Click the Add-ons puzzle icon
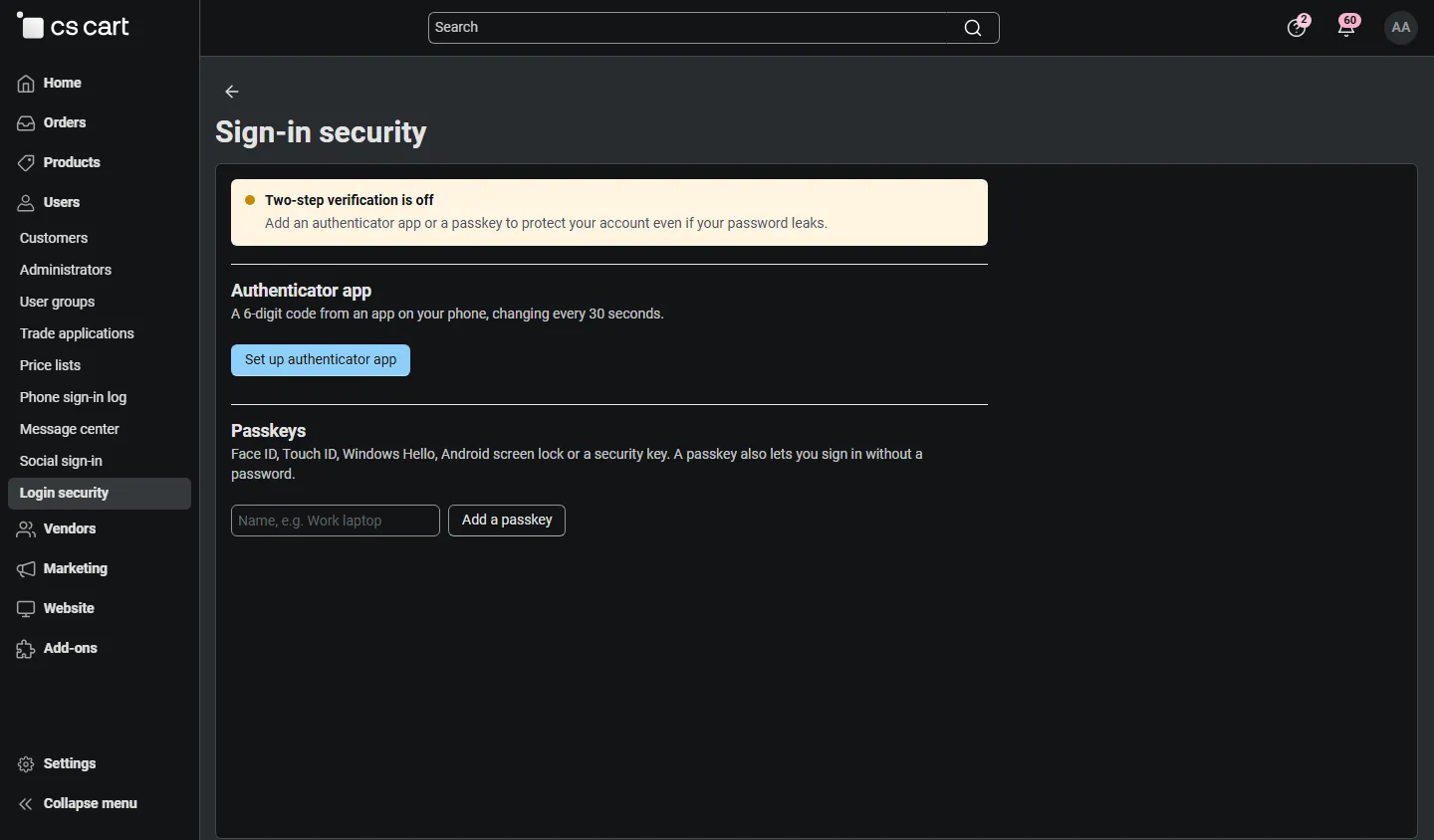Viewport: 1434px width, 840px height. [x=26, y=649]
